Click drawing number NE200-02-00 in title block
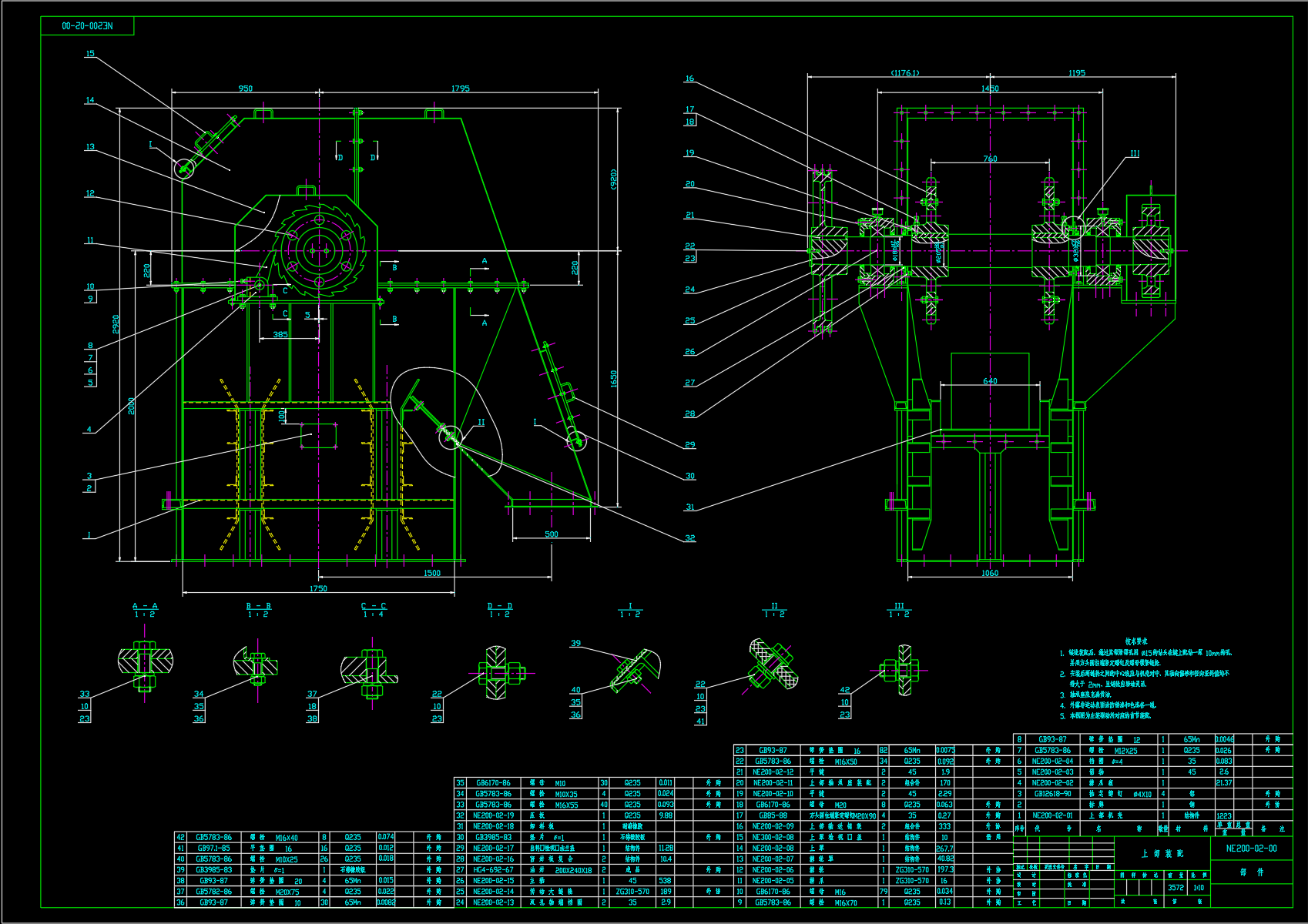The height and width of the screenshot is (924, 1308). pyautogui.click(x=1252, y=849)
